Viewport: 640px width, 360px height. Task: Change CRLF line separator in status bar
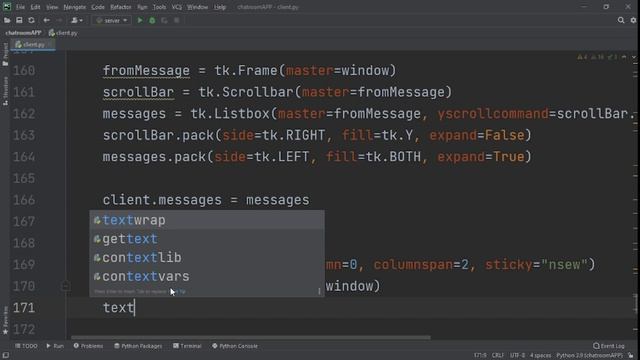point(498,356)
